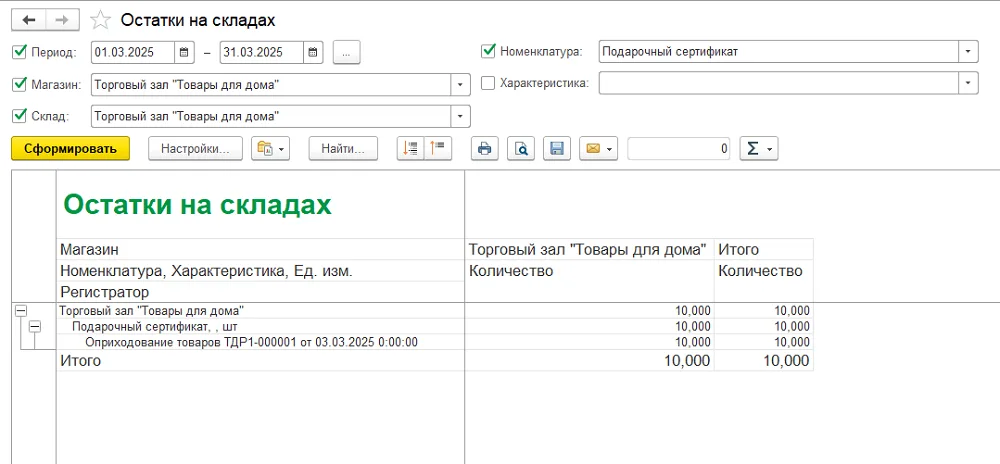Collapse the Подарочный сертификат group
The image size is (1000, 464).
point(35,326)
